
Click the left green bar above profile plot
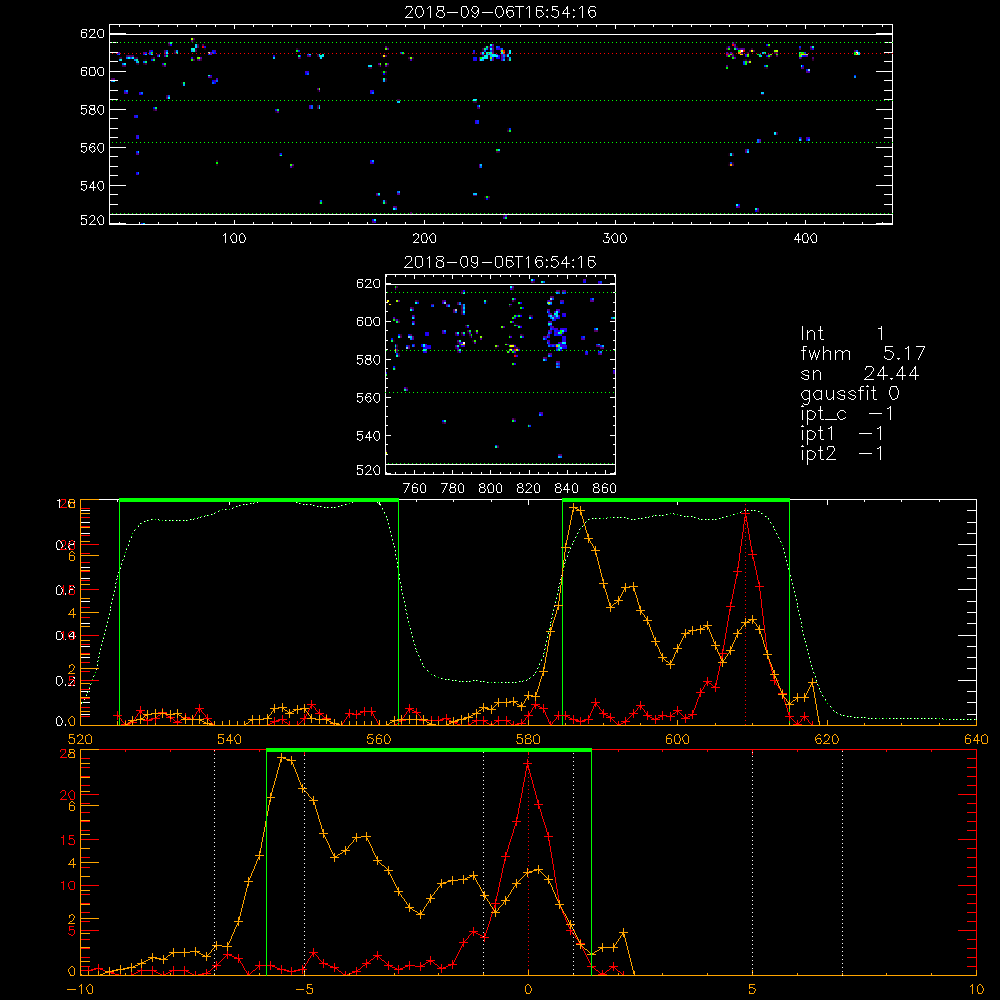pyautogui.click(x=259, y=500)
